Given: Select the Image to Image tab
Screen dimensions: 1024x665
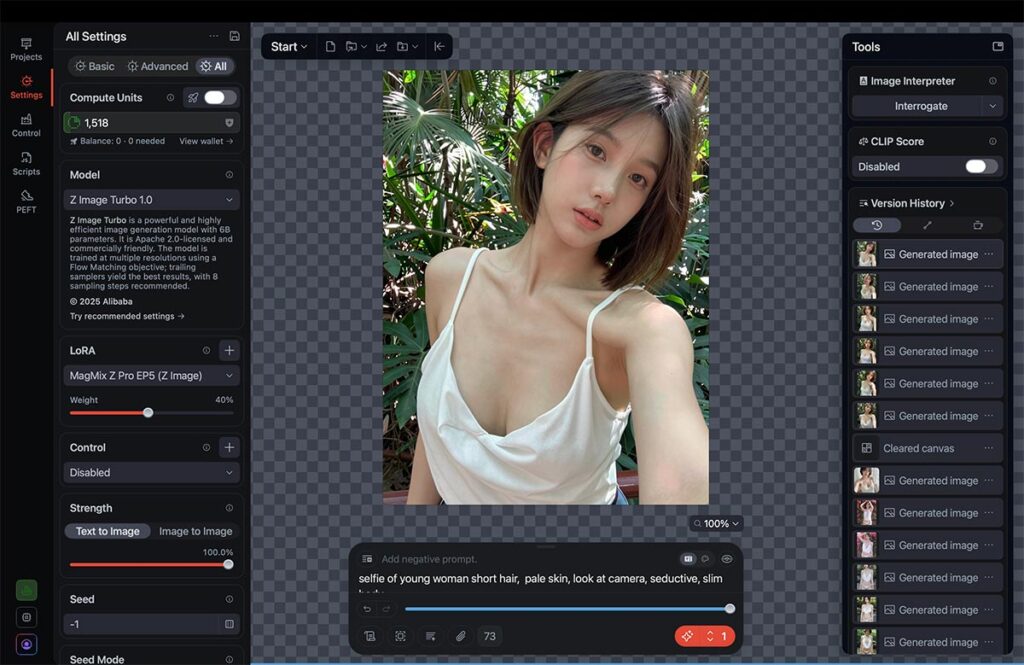Looking at the screenshot, I should [195, 532].
